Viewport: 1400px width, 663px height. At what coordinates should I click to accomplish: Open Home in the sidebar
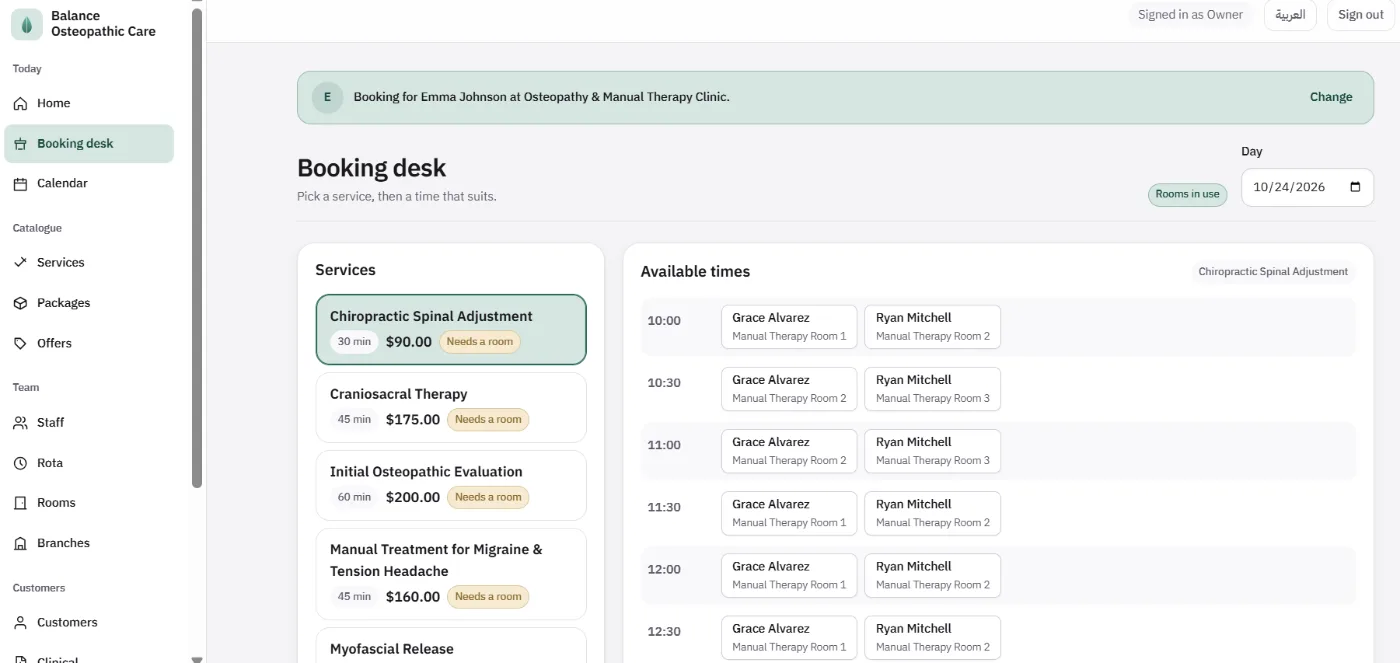(x=89, y=103)
